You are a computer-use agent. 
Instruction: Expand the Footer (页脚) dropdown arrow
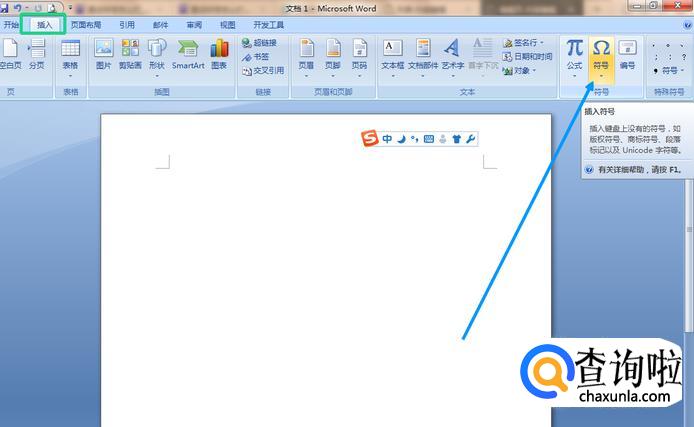point(333,76)
